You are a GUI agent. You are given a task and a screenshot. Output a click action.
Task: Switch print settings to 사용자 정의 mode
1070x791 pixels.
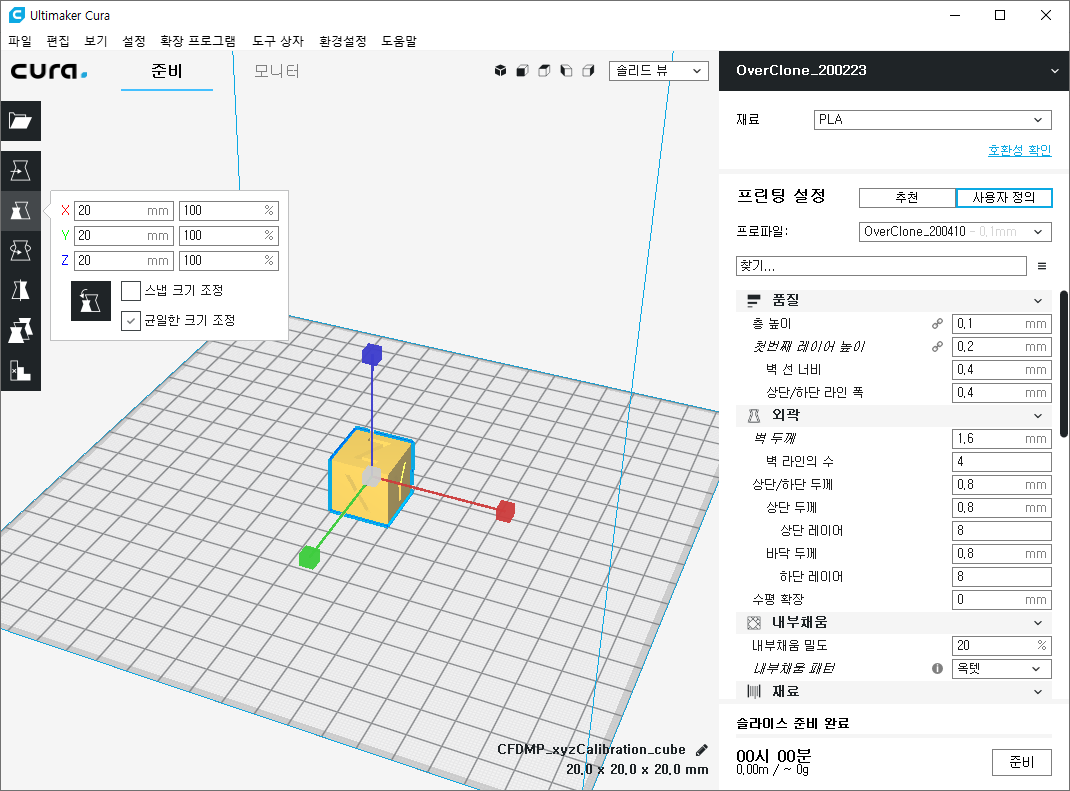(1004, 198)
